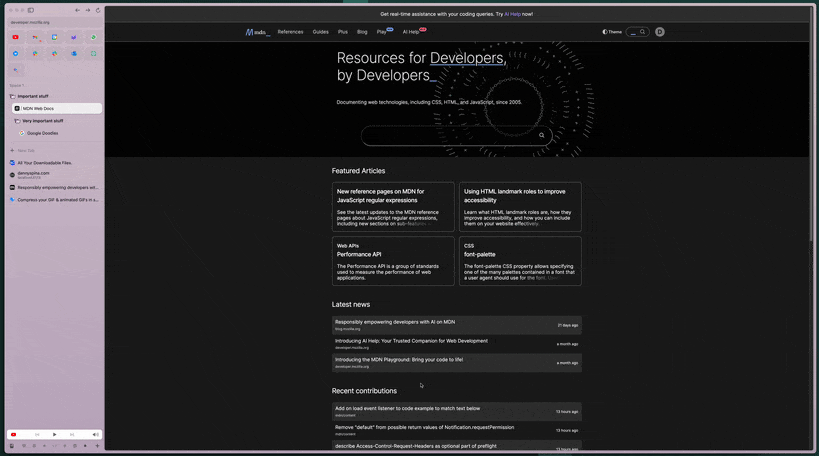Click AI Help link in top banner
This screenshot has width=819, height=456.
[512, 14]
